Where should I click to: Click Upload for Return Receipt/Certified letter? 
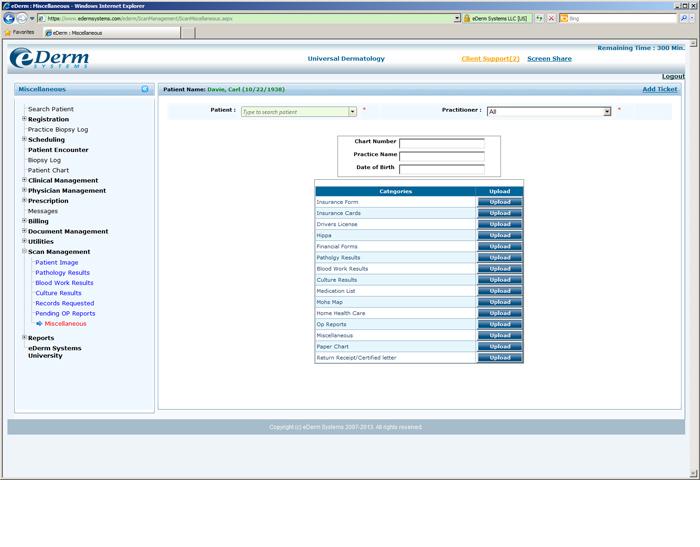(x=500, y=358)
